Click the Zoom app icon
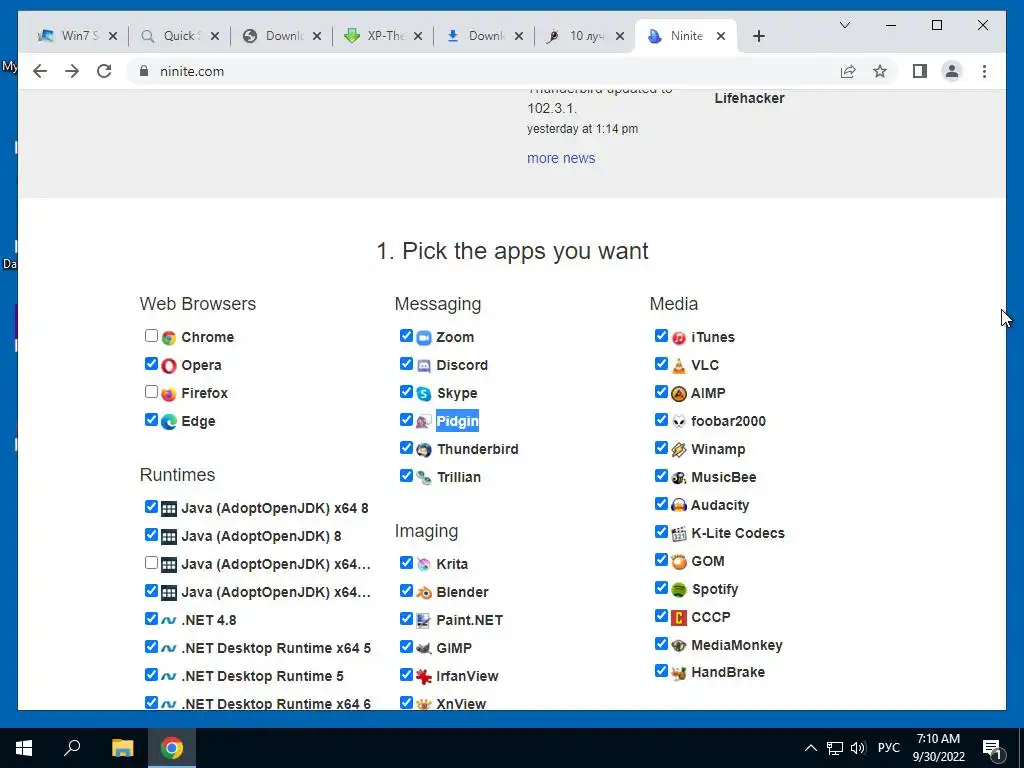Image resolution: width=1024 pixels, height=768 pixels. click(424, 338)
